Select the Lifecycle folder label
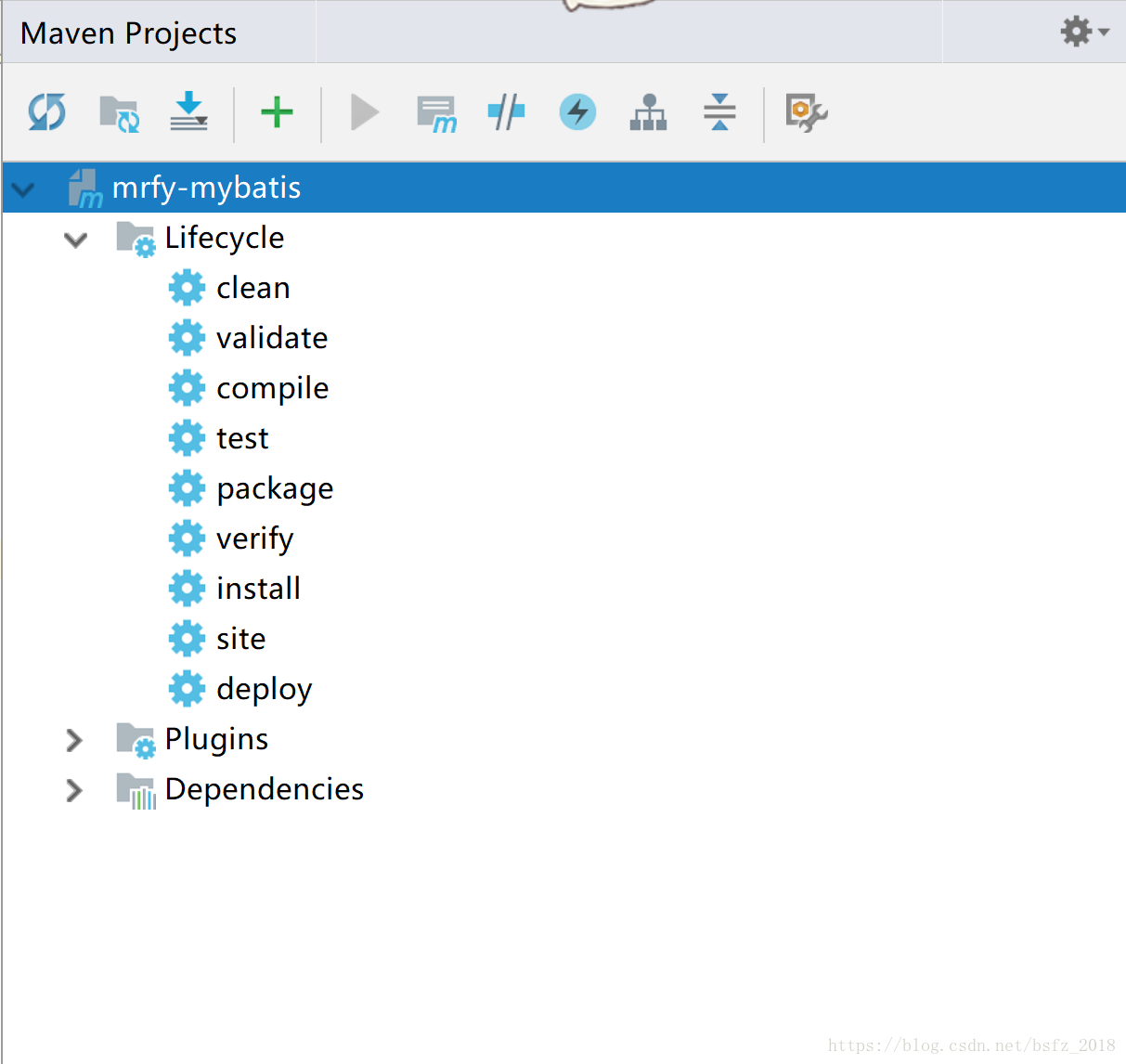This screenshot has height=1064, width=1126. click(x=225, y=238)
